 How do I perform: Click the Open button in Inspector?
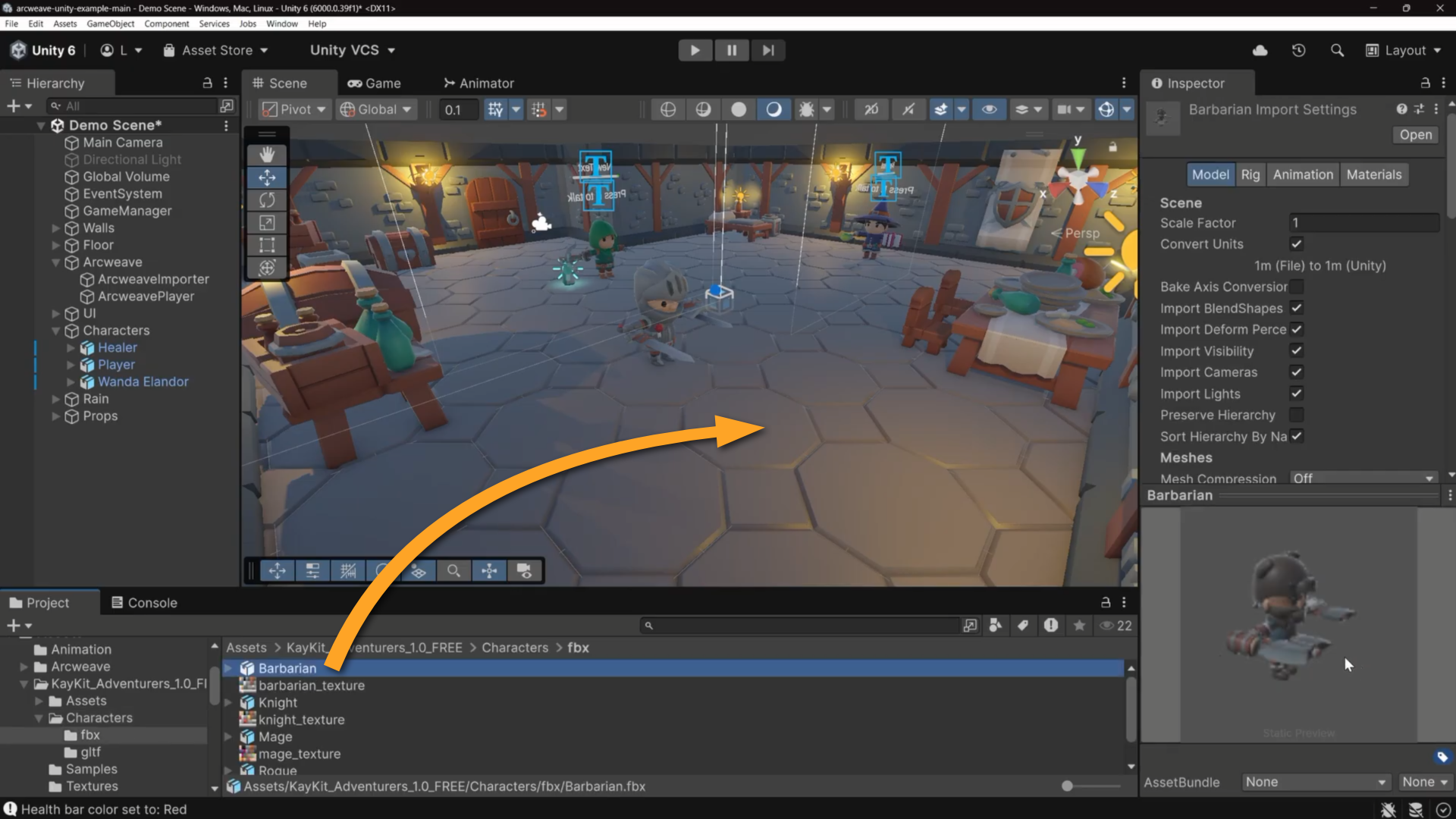coord(1415,134)
